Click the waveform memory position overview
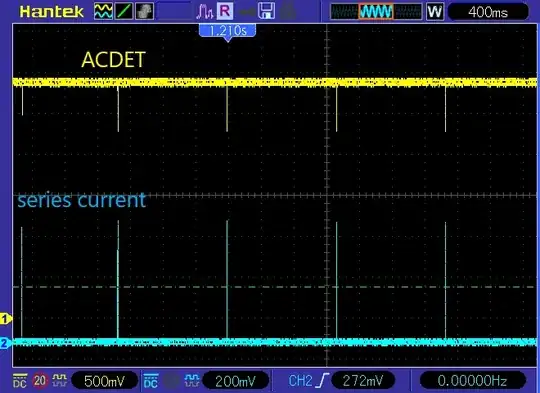The width and height of the screenshot is (540, 393). coord(376,12)
